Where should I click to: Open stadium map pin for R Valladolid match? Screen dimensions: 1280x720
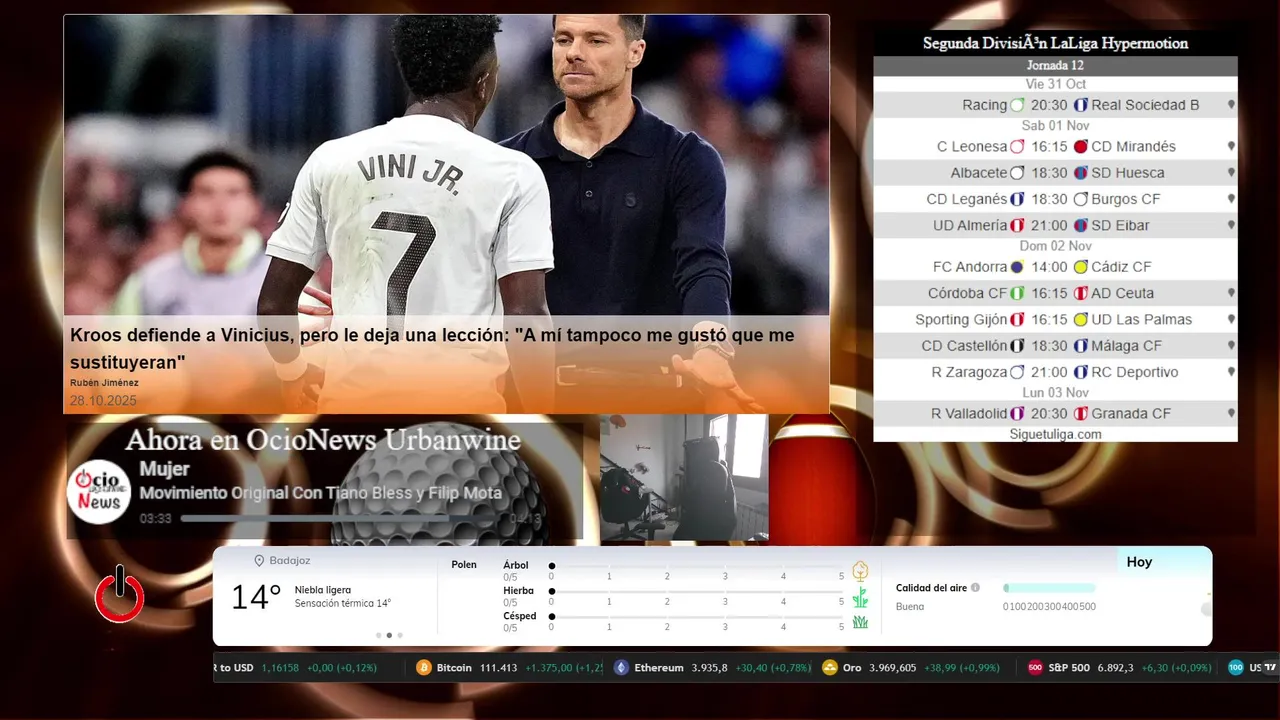pyautogui.click(x=1231, y=413)
